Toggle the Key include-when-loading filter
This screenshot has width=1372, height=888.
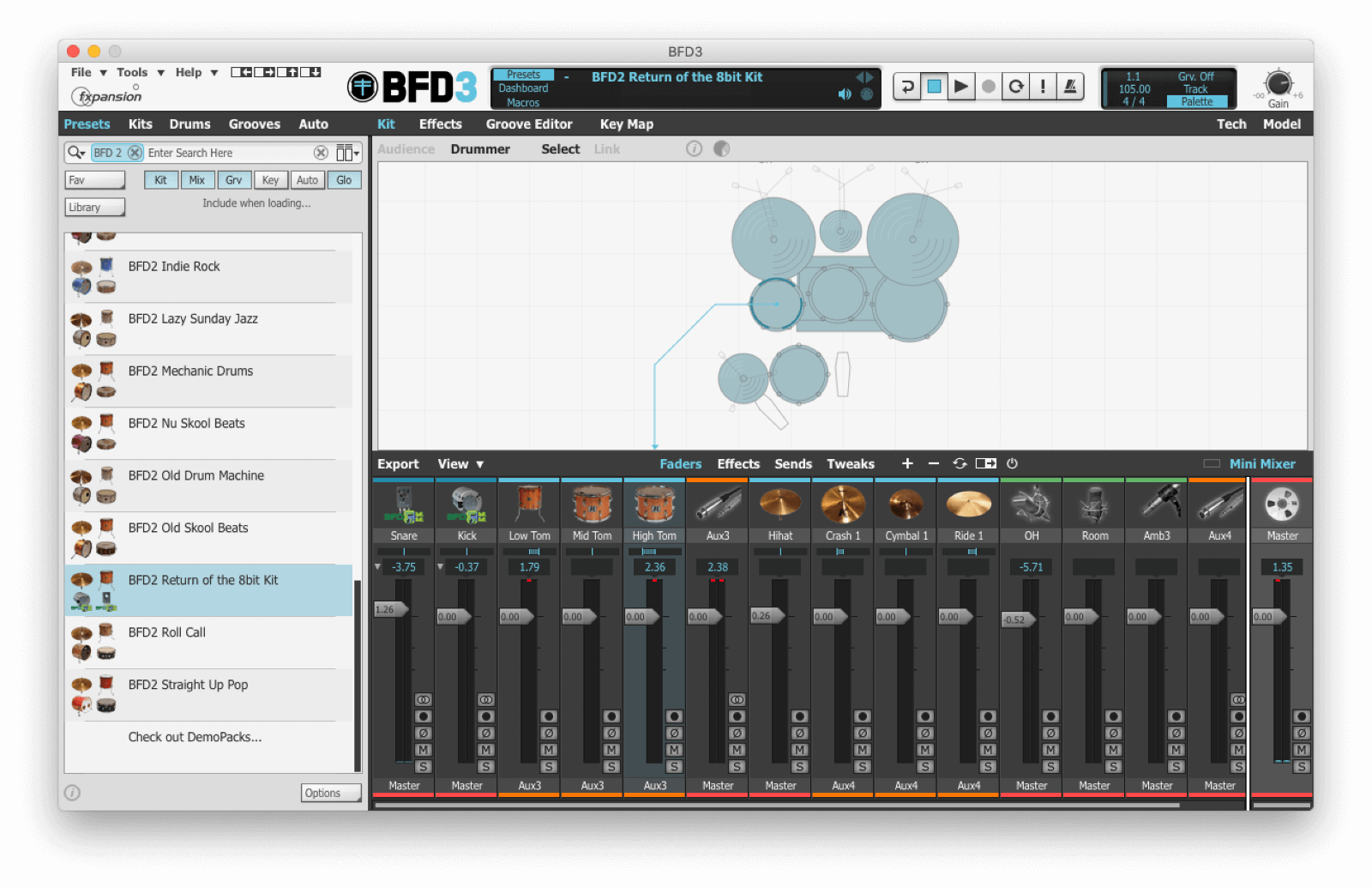[x=270, y=180]
